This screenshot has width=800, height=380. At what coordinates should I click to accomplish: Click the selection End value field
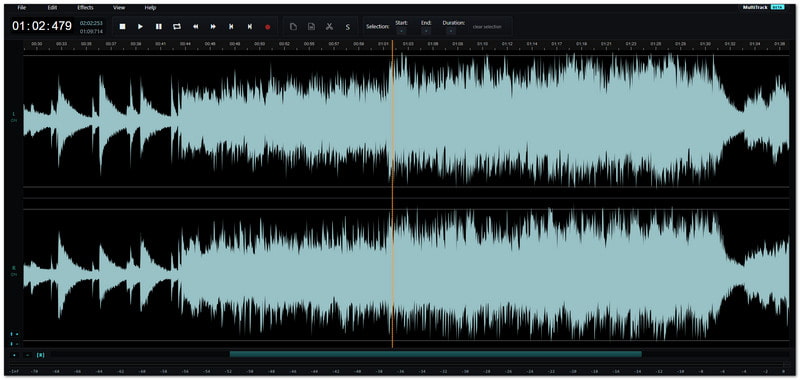pyautogui.click(x=426, y=31)
